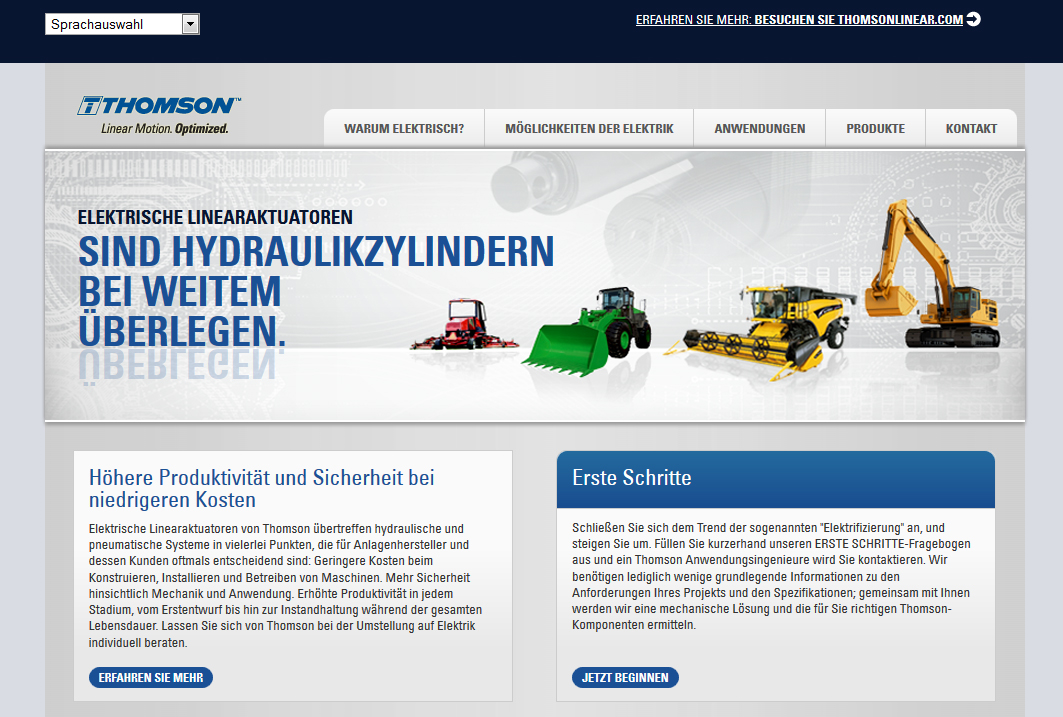Click the Sind Hydraulikzylindern banner headline
This screenshot has height=717, width=1063.
click(316, 290)
